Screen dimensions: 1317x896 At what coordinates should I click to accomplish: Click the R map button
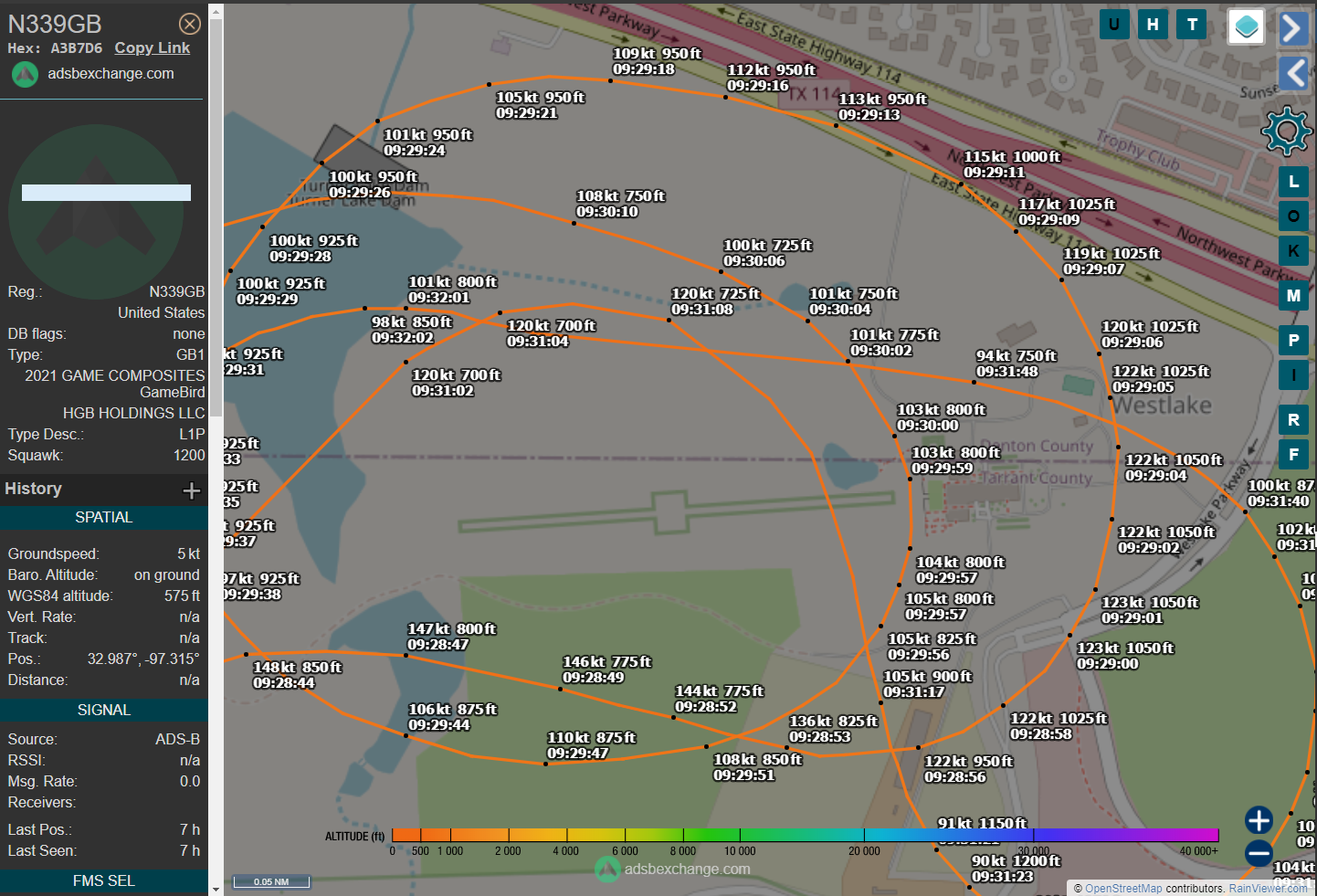pyautogui.click(x=1293, y=420)
